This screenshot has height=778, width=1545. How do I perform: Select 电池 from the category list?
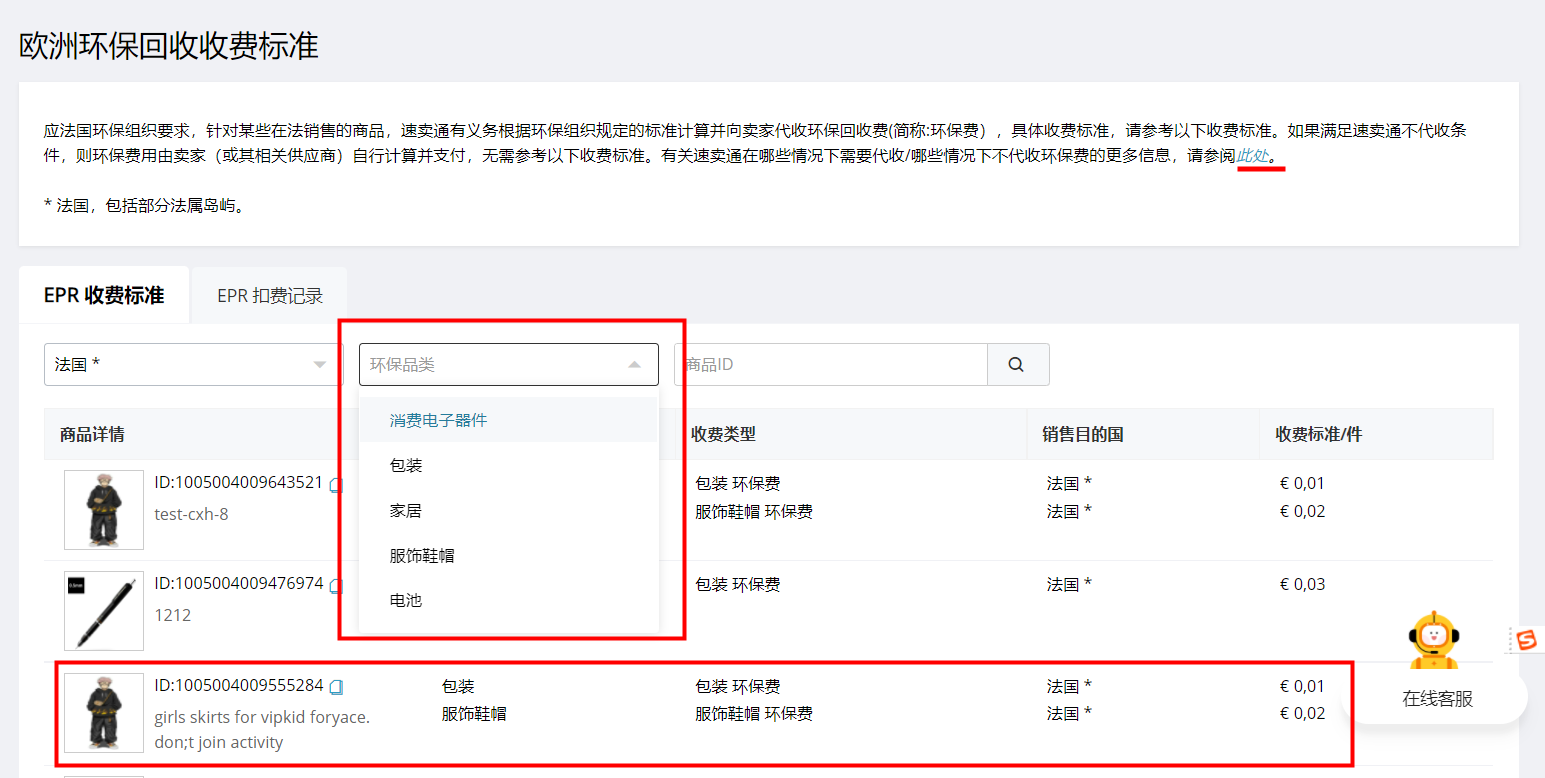point(509,600)
